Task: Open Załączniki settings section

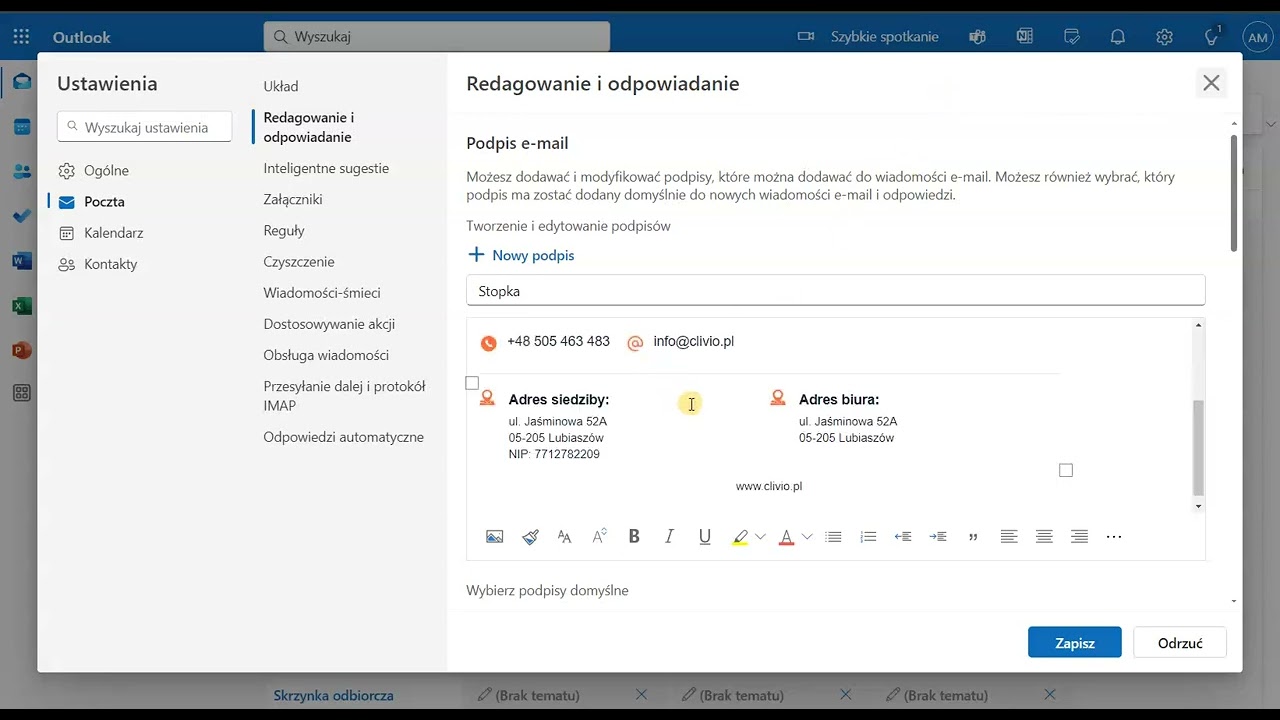Action: (x=293, y=199)
